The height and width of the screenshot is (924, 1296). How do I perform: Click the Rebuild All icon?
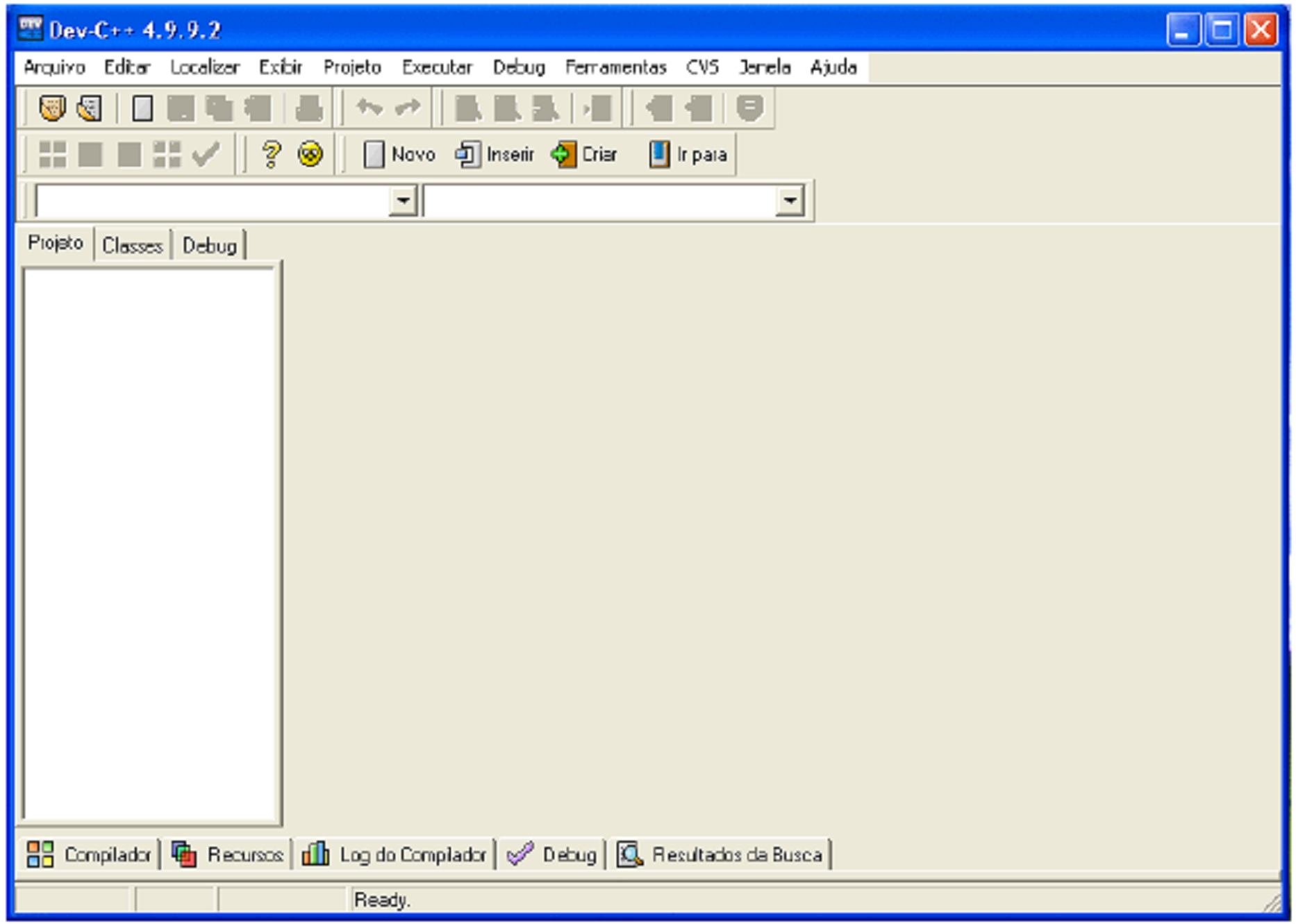pos(167,154)
